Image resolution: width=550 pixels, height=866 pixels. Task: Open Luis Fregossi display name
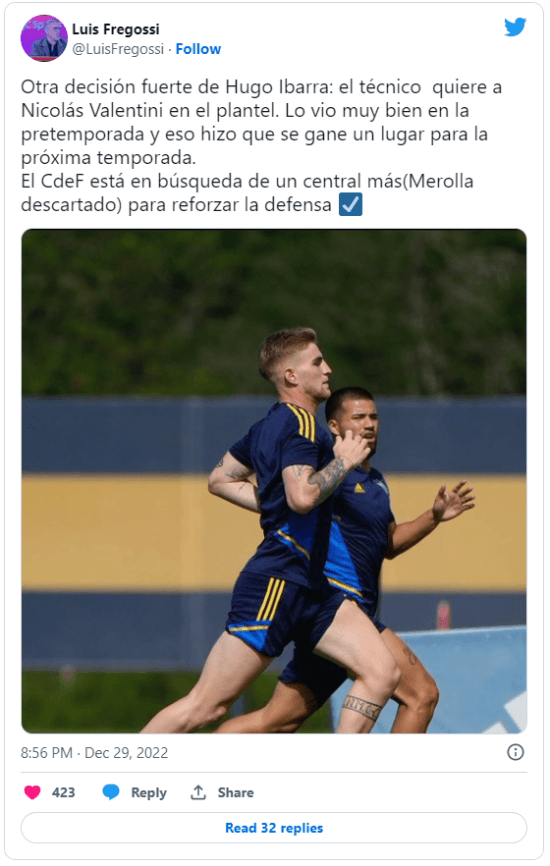(115, 29)
